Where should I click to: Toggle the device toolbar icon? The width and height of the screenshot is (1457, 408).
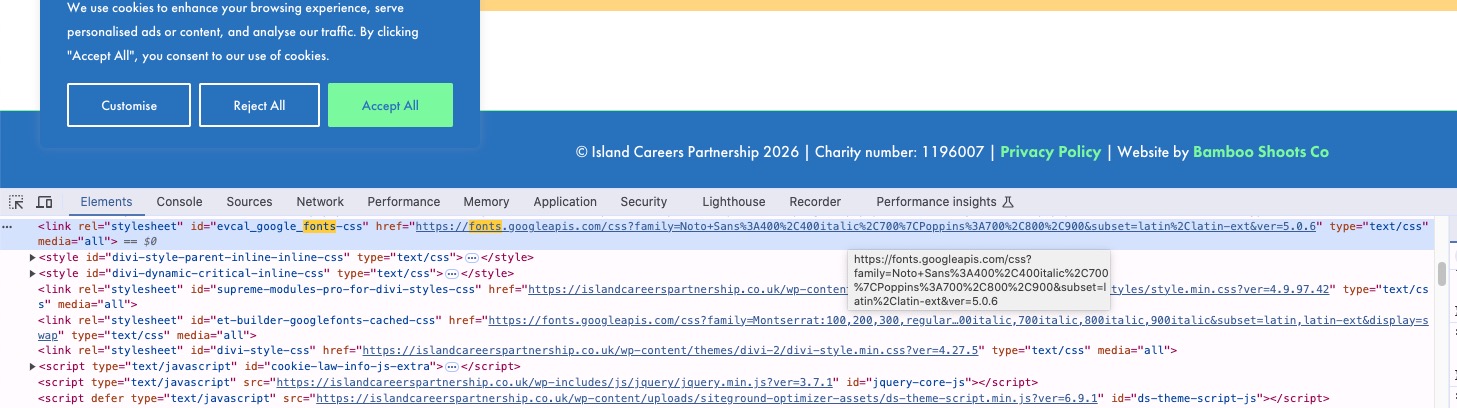click(x=44, y=202)
